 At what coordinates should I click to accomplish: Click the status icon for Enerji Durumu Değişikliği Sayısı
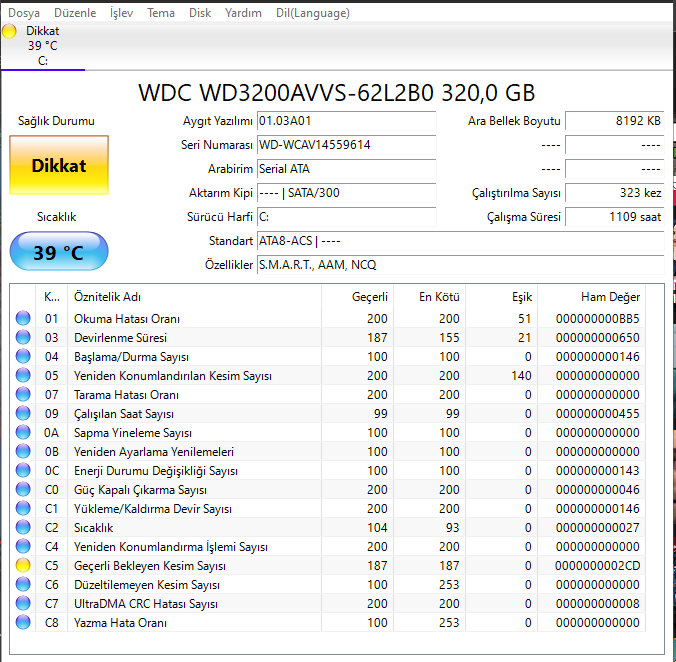coord(23,470)
